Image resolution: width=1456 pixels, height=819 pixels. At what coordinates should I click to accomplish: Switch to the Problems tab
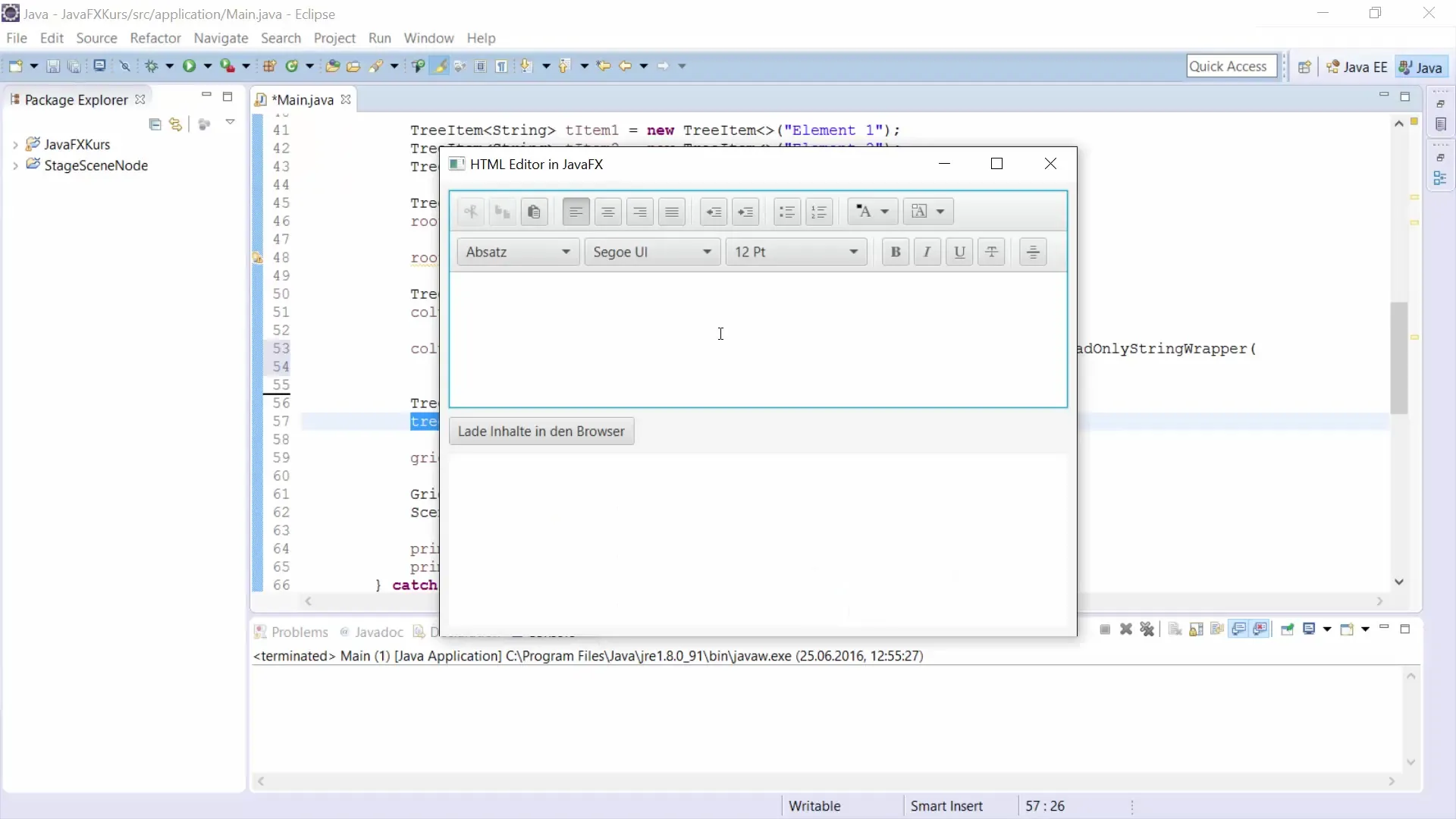(291, 632)
